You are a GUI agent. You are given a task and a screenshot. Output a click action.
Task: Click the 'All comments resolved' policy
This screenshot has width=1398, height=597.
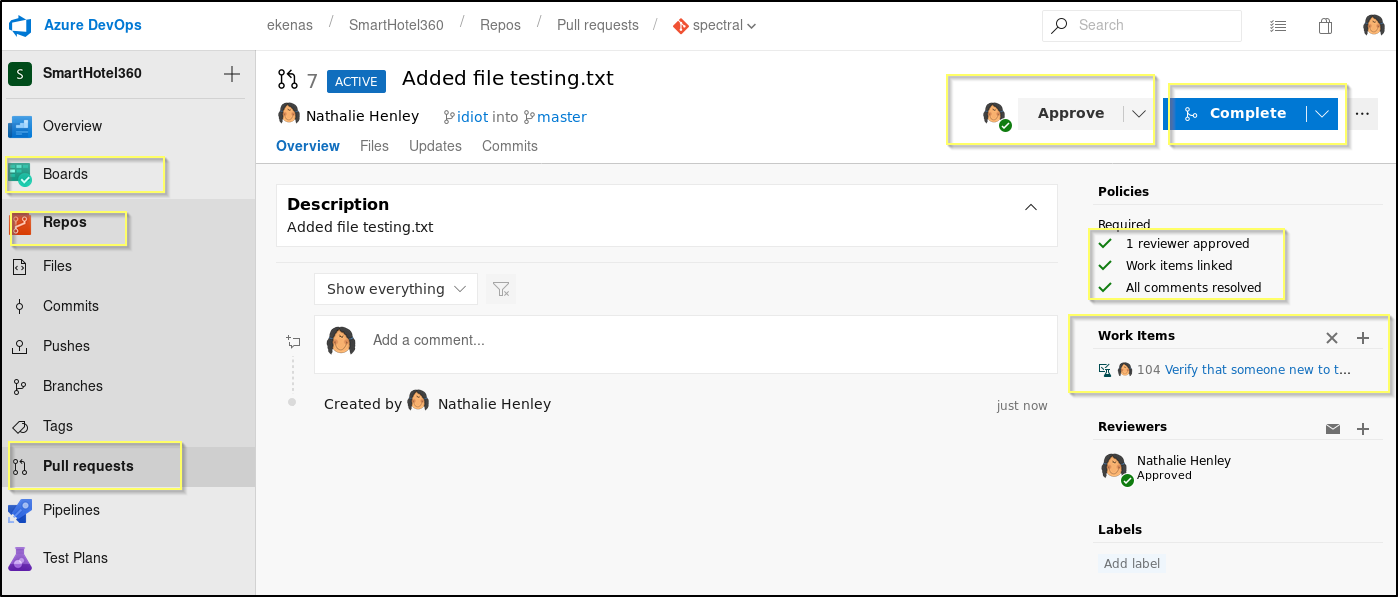(1193, 288)
